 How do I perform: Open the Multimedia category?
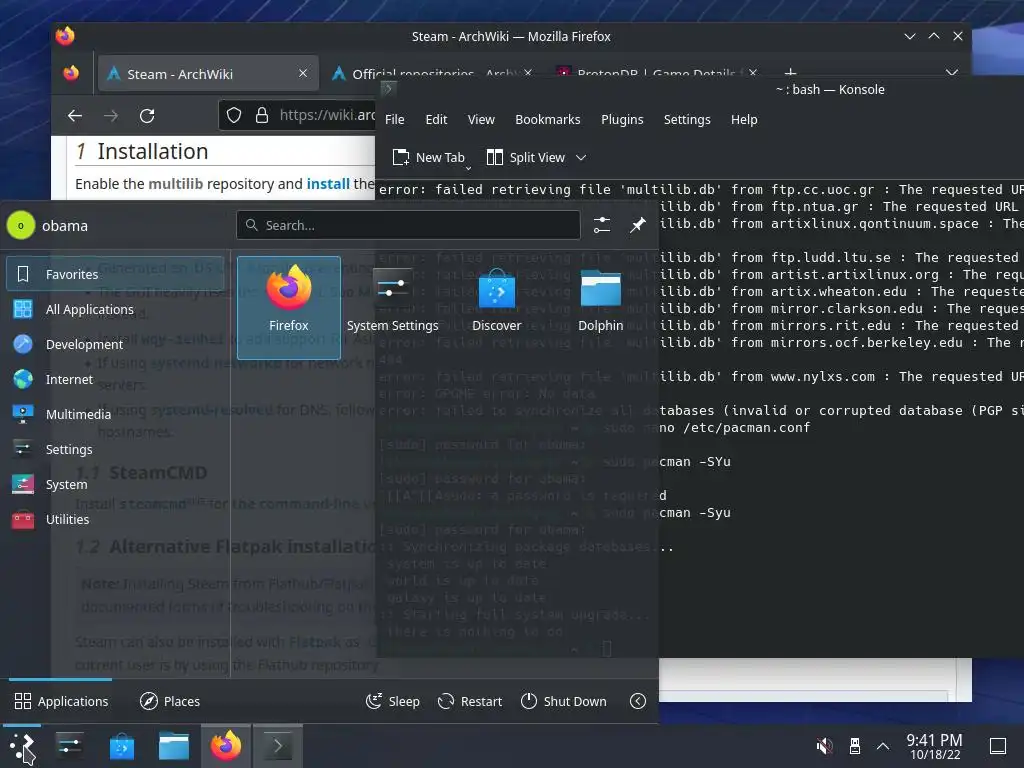(115, 414)
